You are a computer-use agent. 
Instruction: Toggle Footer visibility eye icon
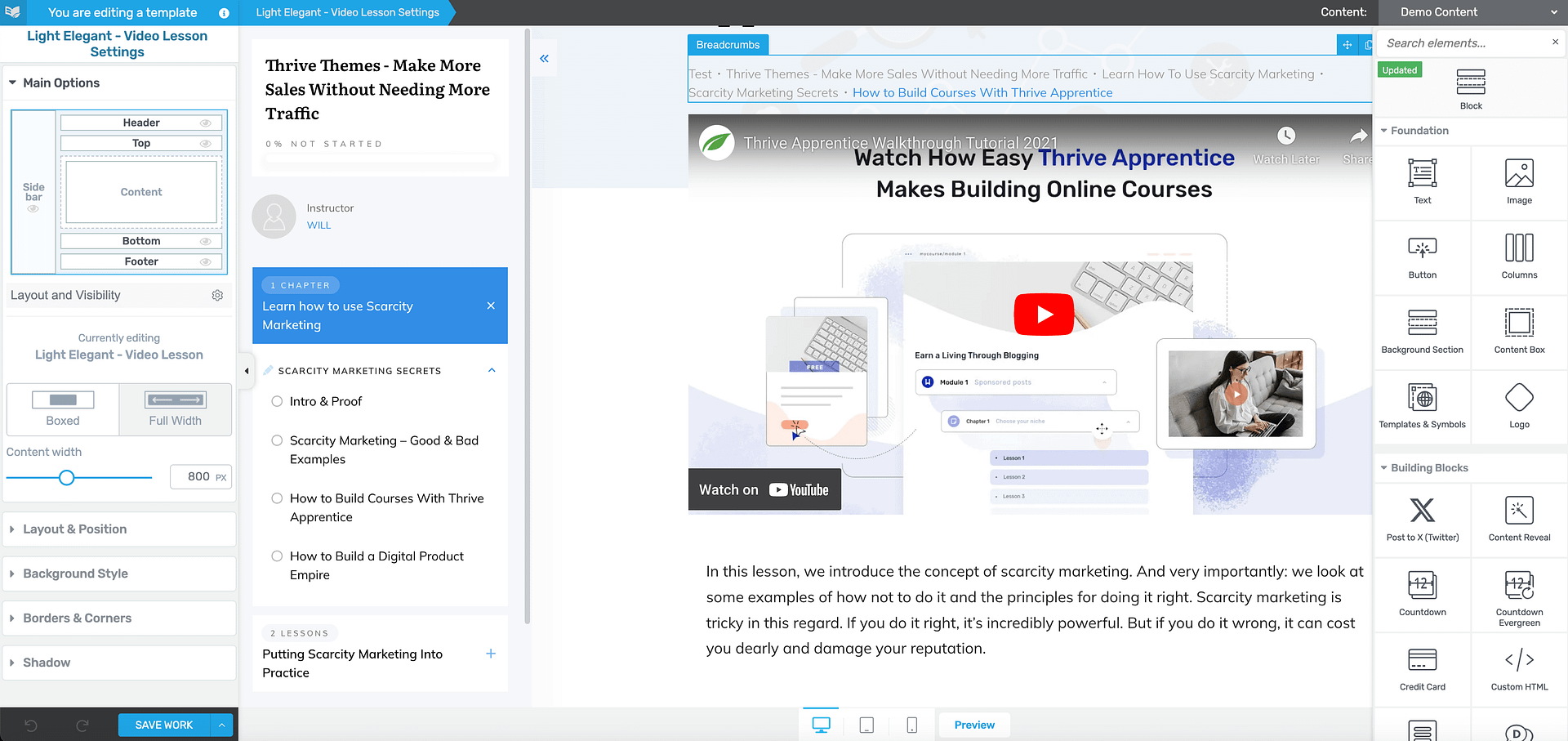tap(207, 261)
